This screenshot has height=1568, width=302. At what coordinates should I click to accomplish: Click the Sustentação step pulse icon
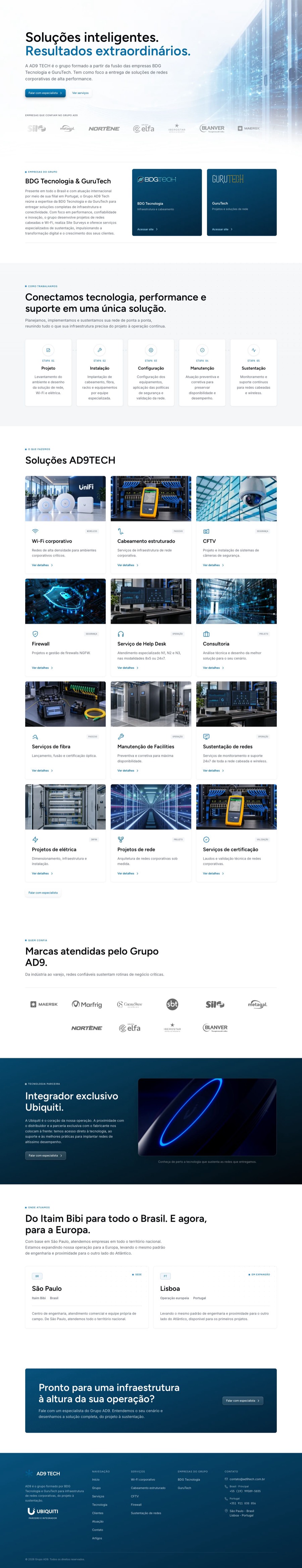point(253,350)
